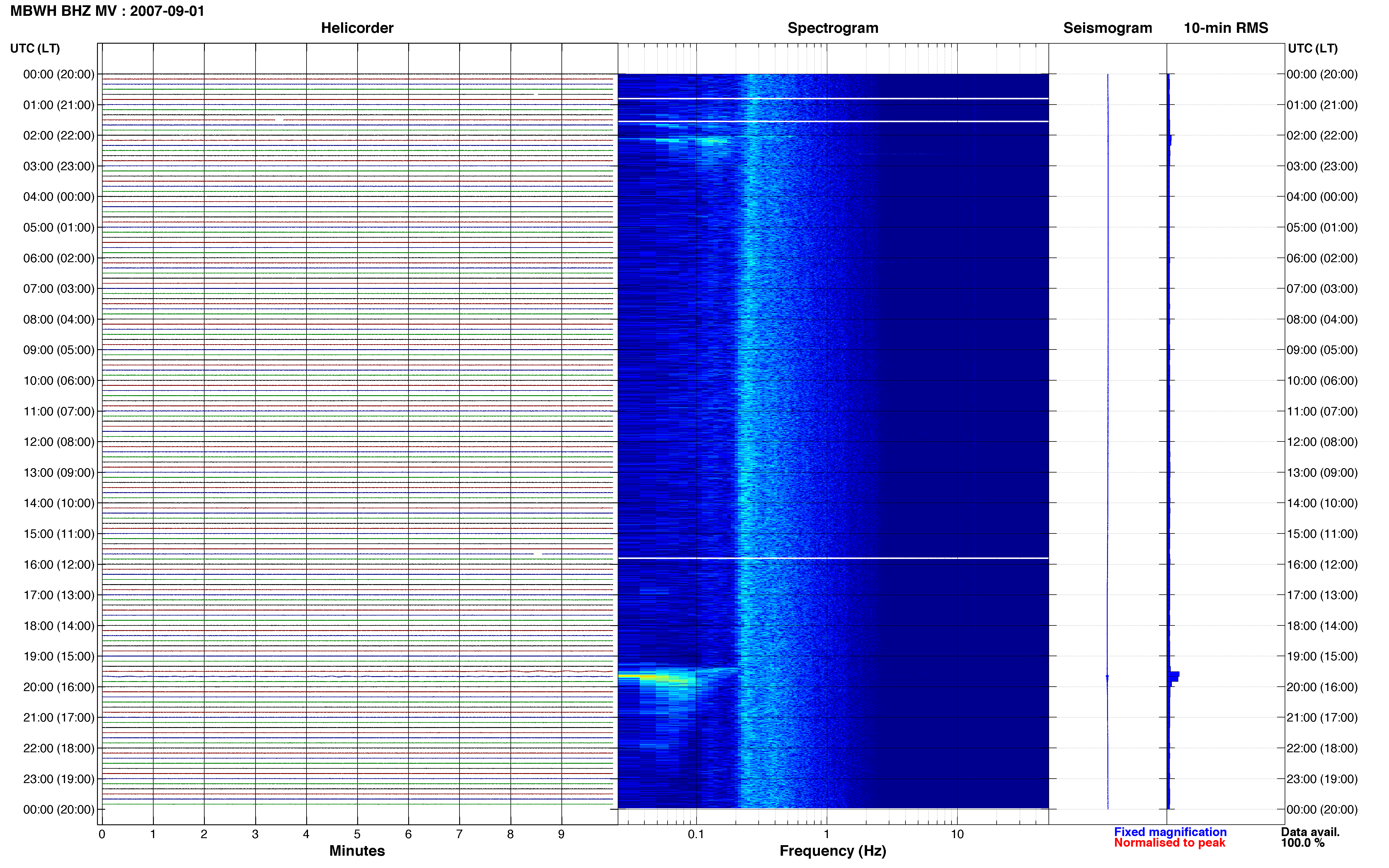1389x868 pixels.
Task: Click the Fixed magnification legend text
Action: point(1170,832)
